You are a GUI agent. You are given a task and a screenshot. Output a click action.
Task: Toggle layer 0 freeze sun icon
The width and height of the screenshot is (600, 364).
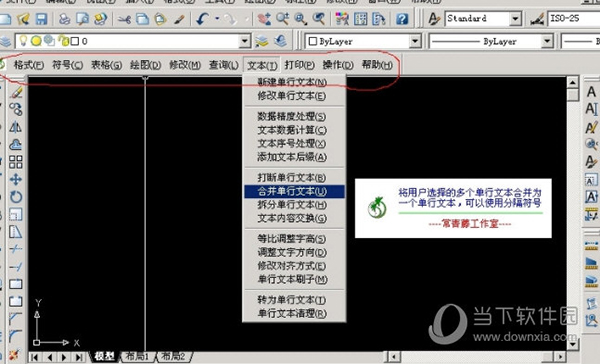point(36,41)
